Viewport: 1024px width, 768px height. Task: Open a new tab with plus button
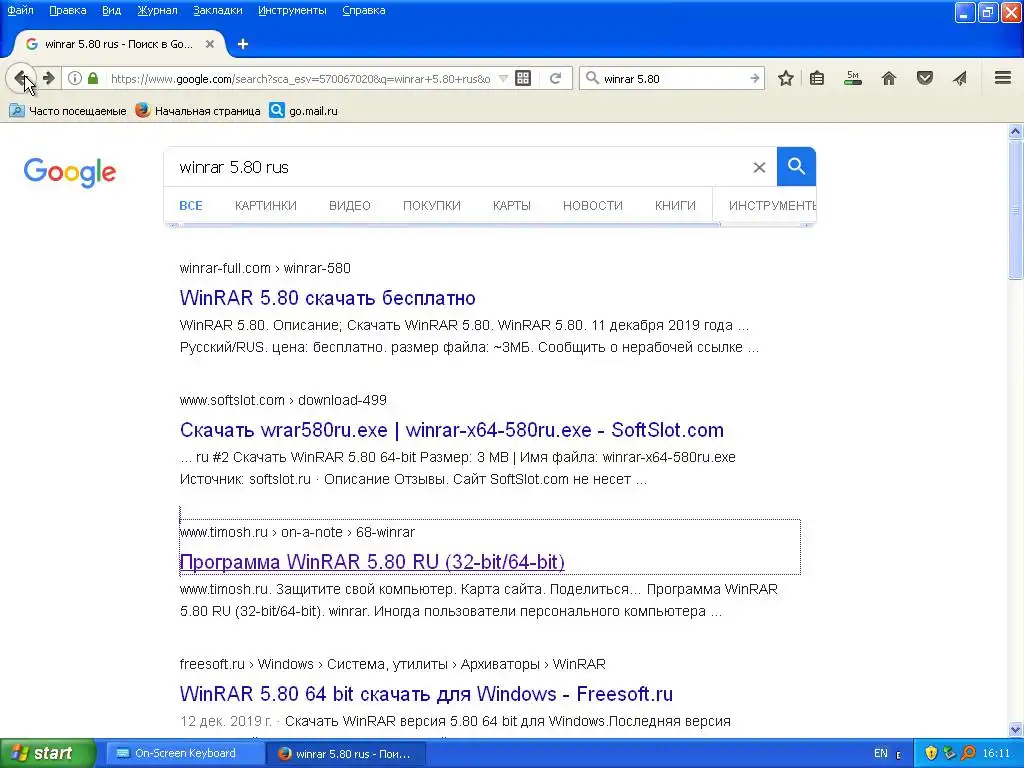[243, 44]
